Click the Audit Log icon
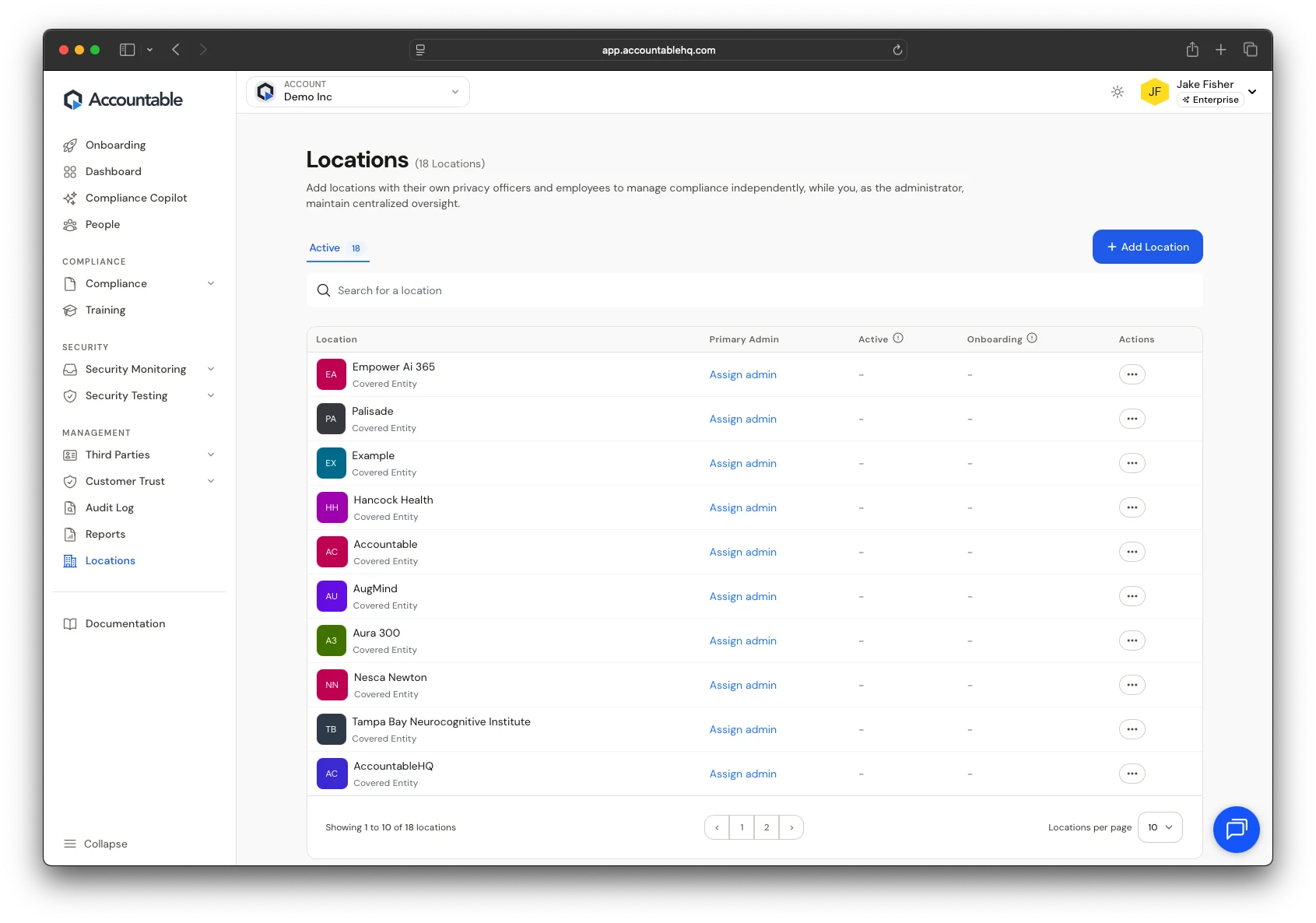 (70, 508)
